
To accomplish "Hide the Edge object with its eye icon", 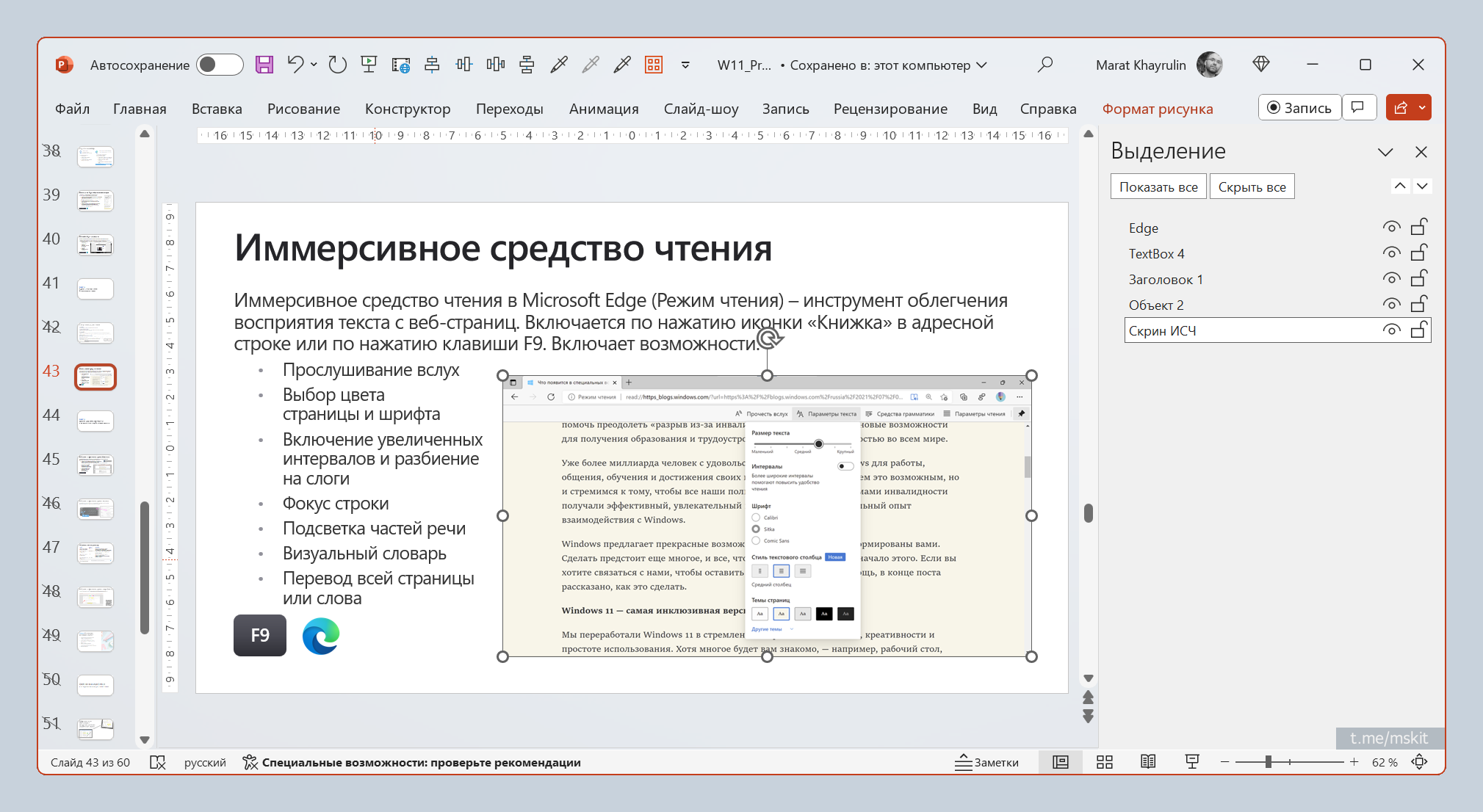I will click(1391, 228).
